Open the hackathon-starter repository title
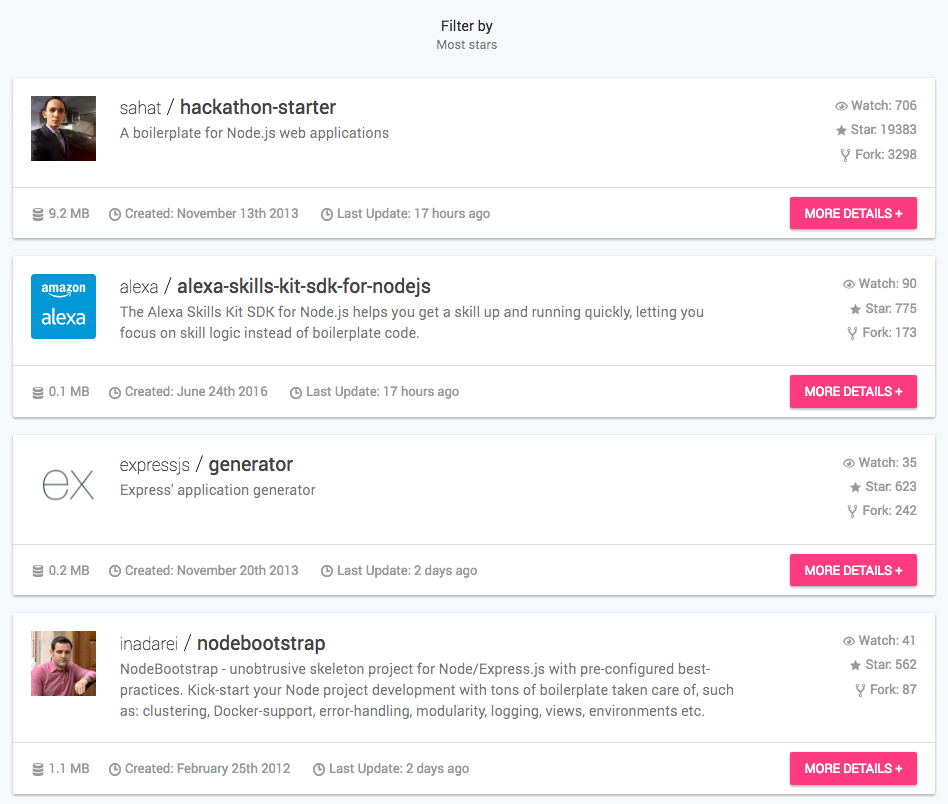This screenshot has height=804, width=948. (x=258, y=107)
